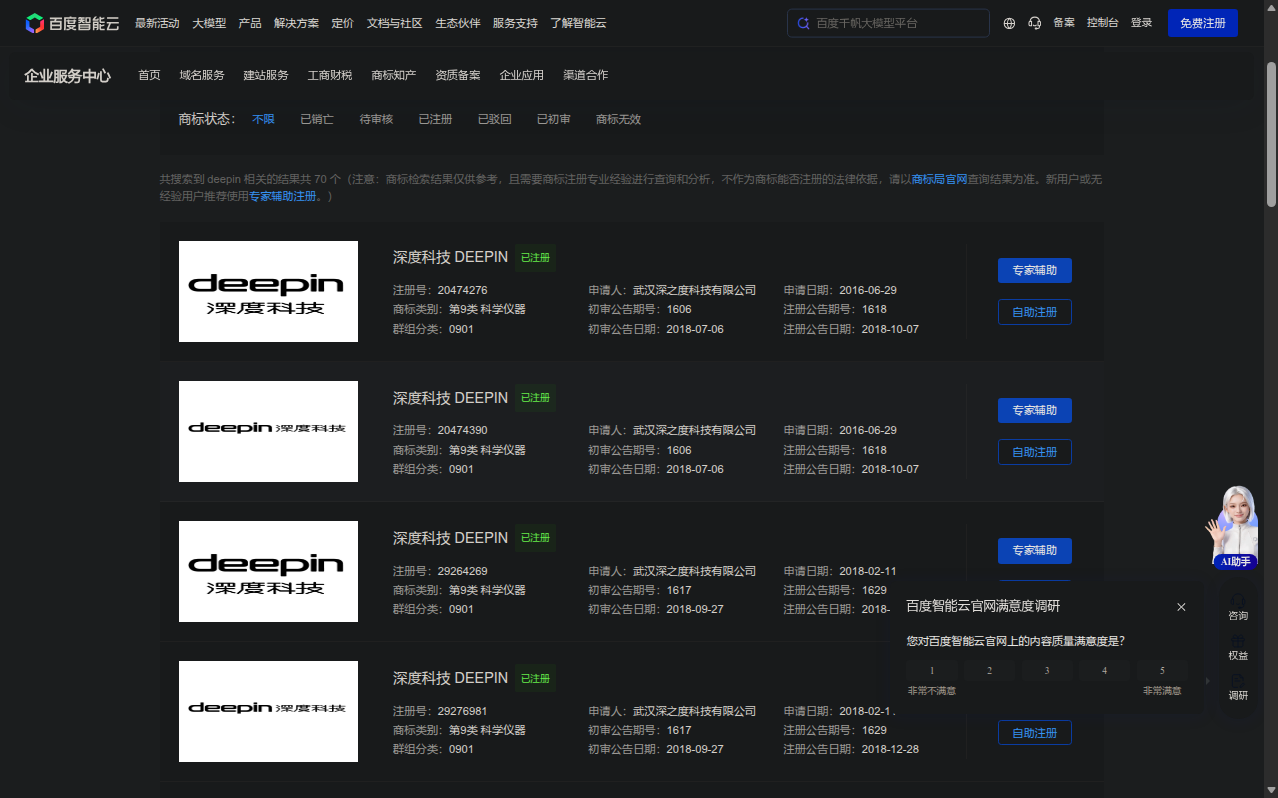This screenshot has width=1278, height=798.
Task: Open 大模型 top menu
Action: coord(209,23)
